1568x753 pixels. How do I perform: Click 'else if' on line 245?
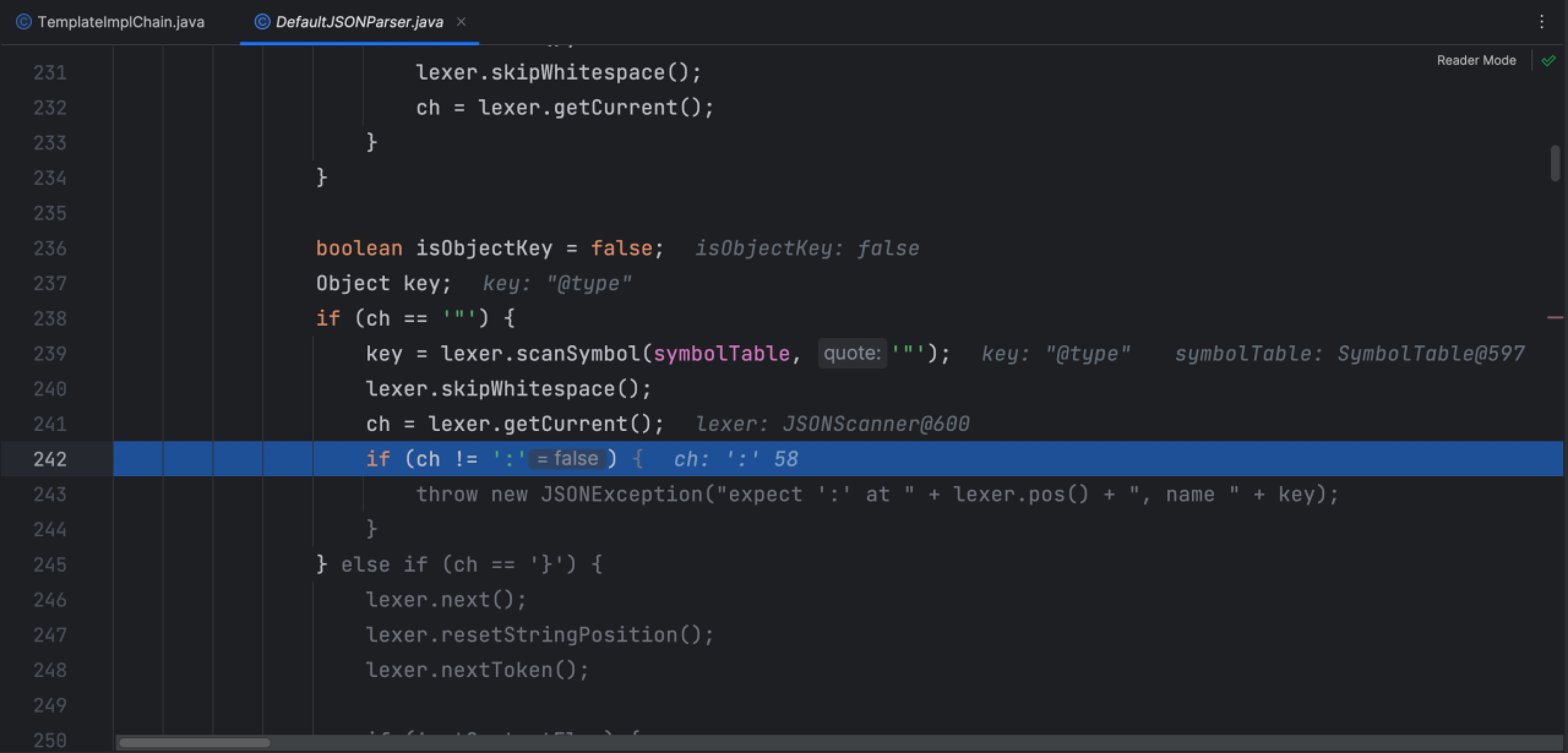383,564
